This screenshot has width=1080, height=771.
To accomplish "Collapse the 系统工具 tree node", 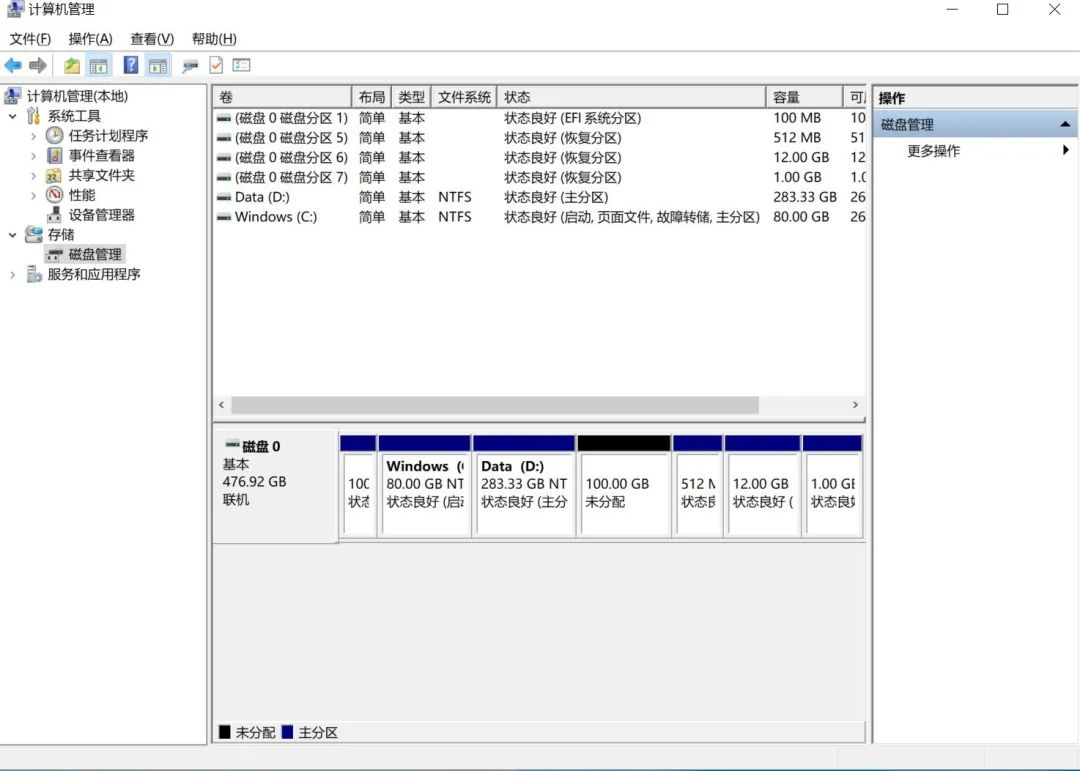I will 12,115.
